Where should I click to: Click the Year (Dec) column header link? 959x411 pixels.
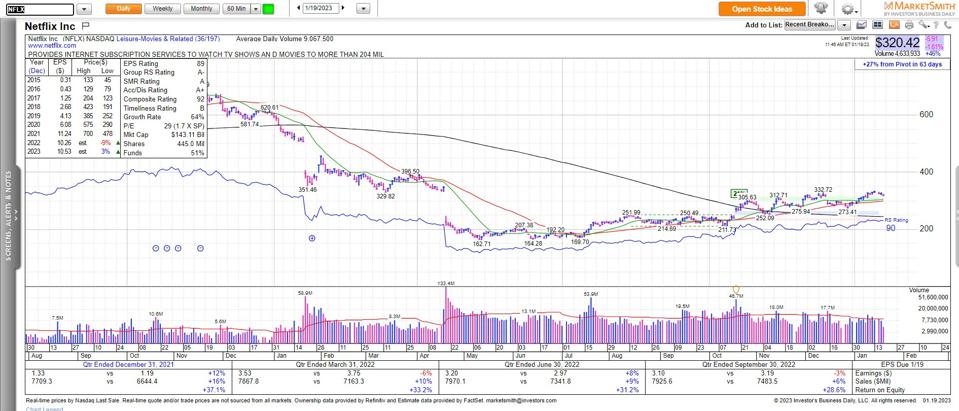pos(37,67)
